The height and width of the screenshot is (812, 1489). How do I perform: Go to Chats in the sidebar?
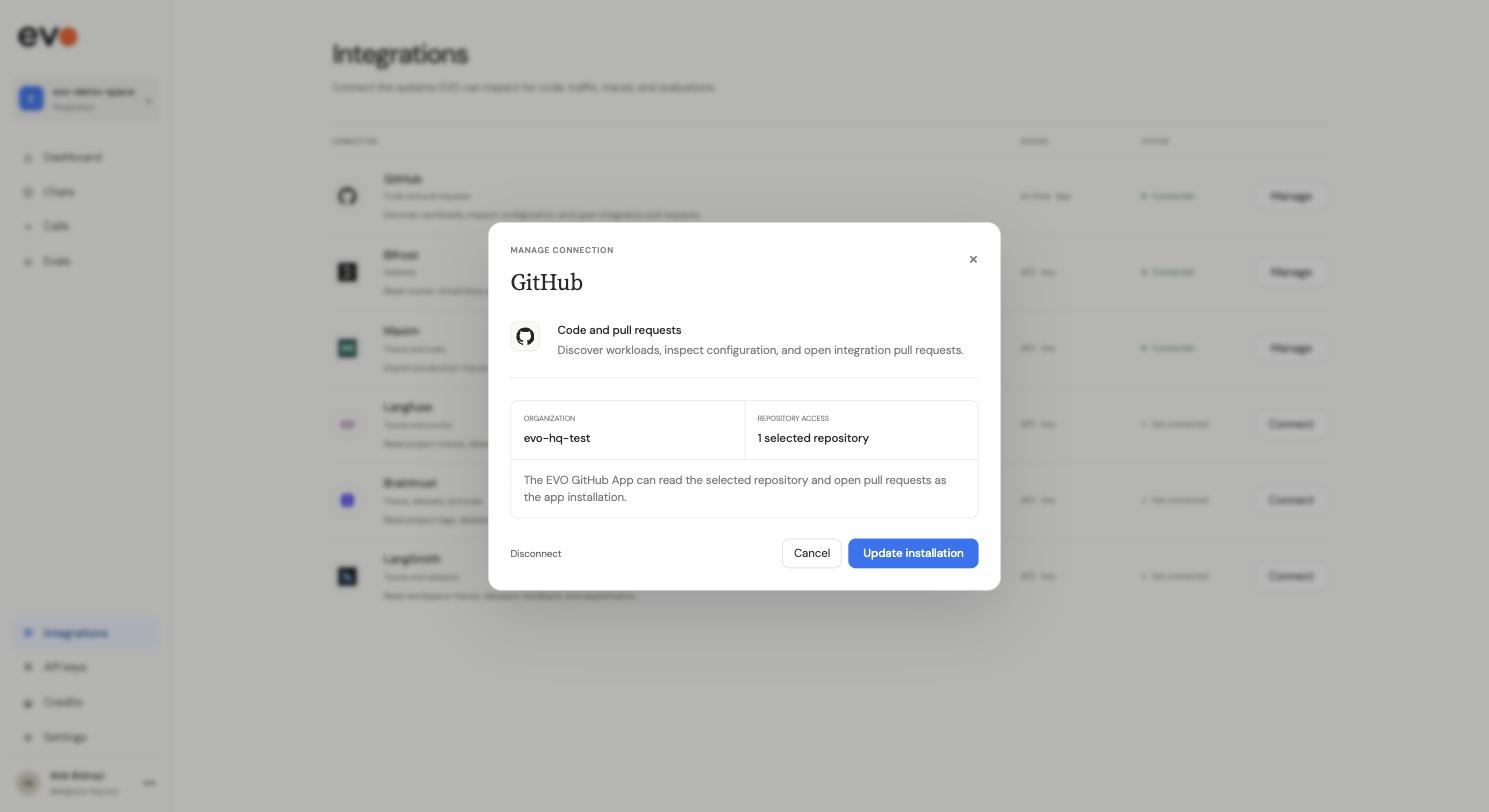point(86,192)
